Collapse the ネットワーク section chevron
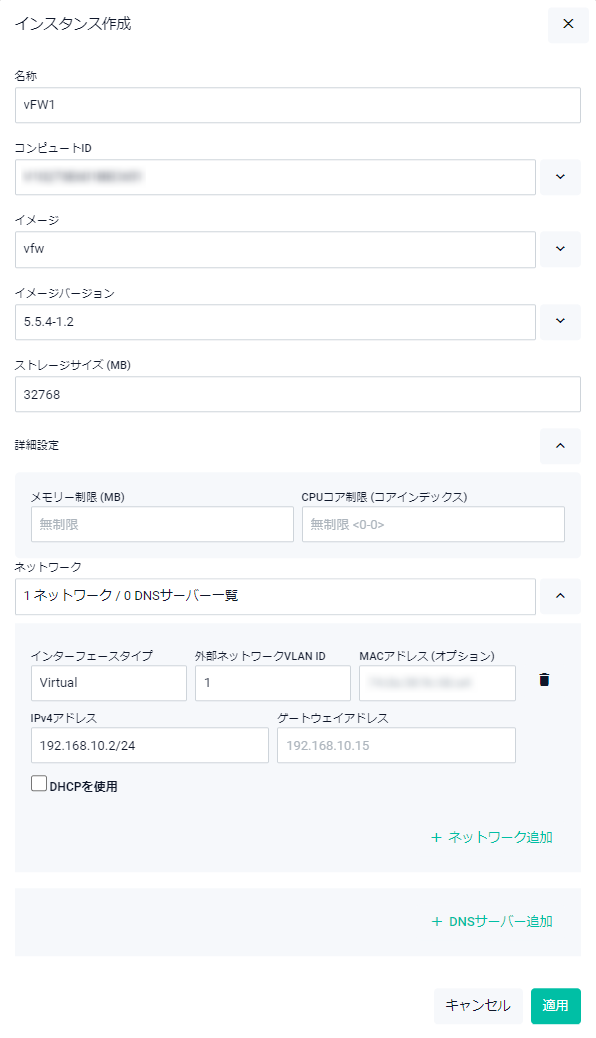This screenshot has width=596, height=1038. (x=560, y=596)
